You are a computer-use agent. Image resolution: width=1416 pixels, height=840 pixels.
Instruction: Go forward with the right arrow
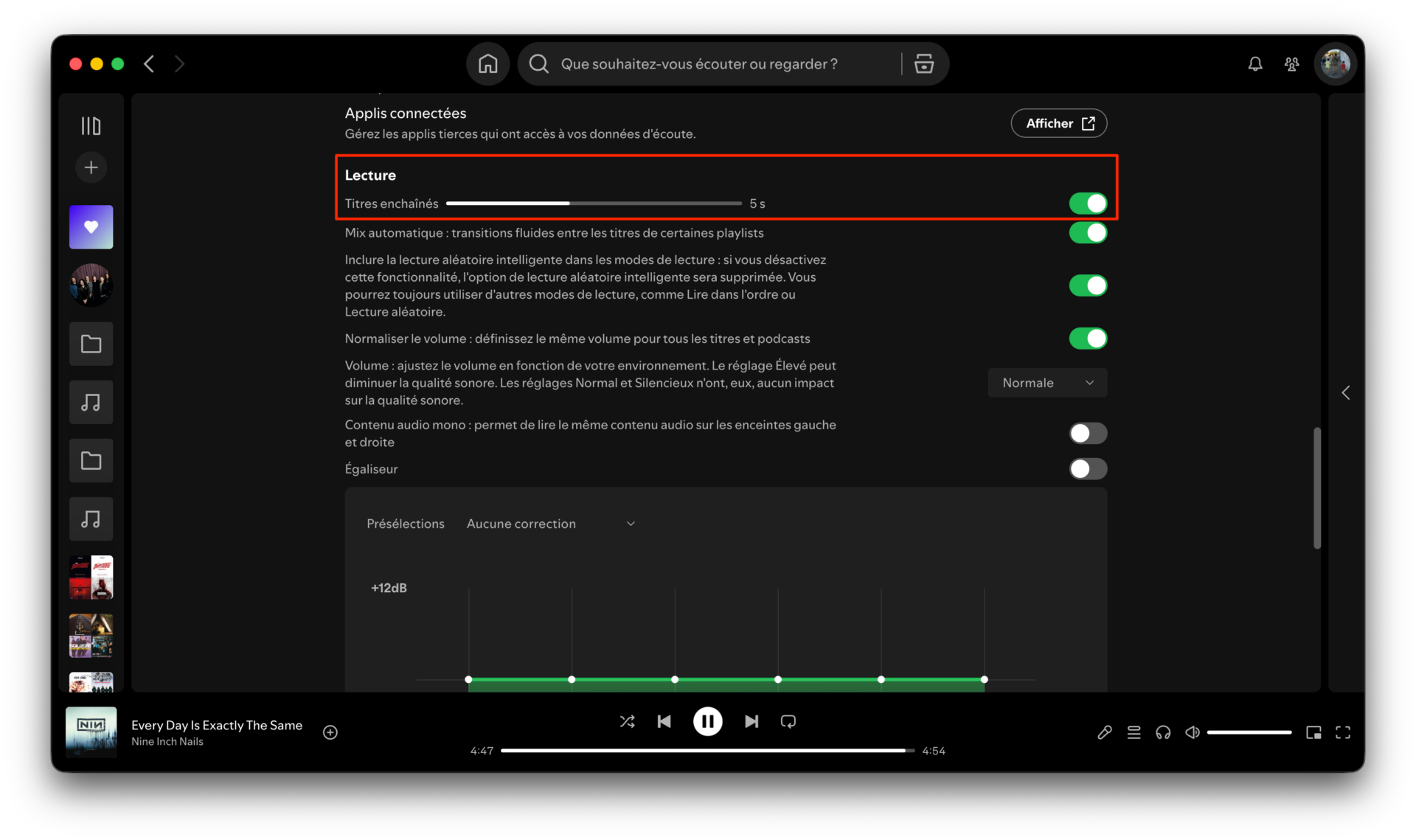click(179, 64)
